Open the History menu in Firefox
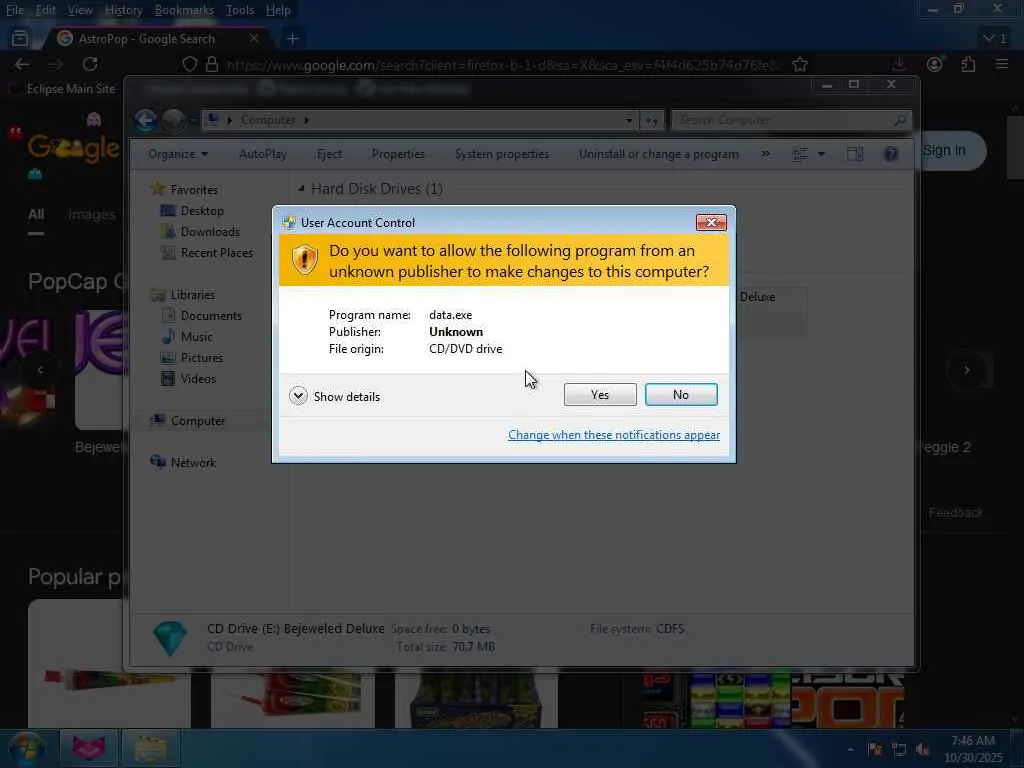The width and height of the screenshot is (1024, 768). tap(123, 10)
